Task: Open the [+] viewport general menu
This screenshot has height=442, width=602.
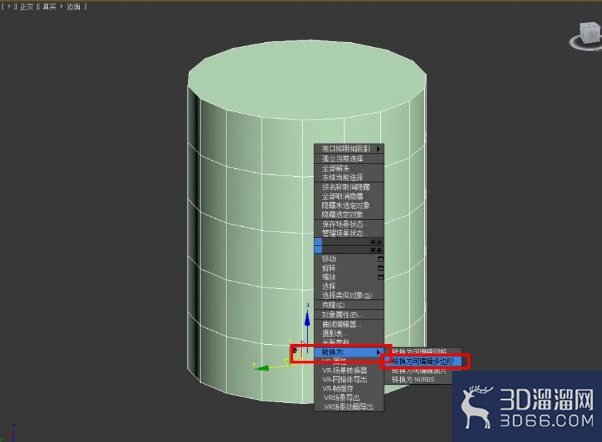Action: (9, 7)
